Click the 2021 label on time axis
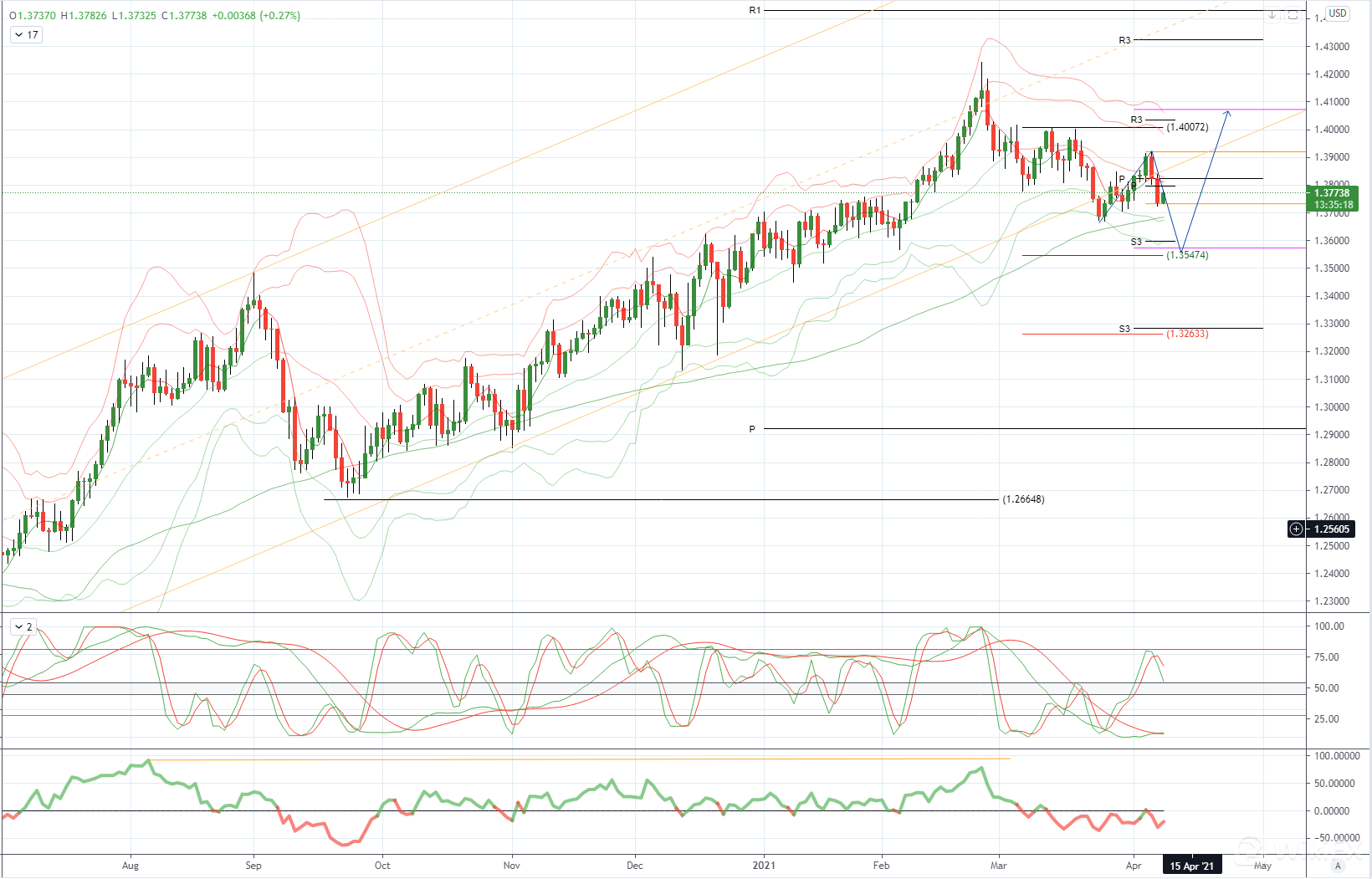The image size is (1372, 879). tap(764, 866)
